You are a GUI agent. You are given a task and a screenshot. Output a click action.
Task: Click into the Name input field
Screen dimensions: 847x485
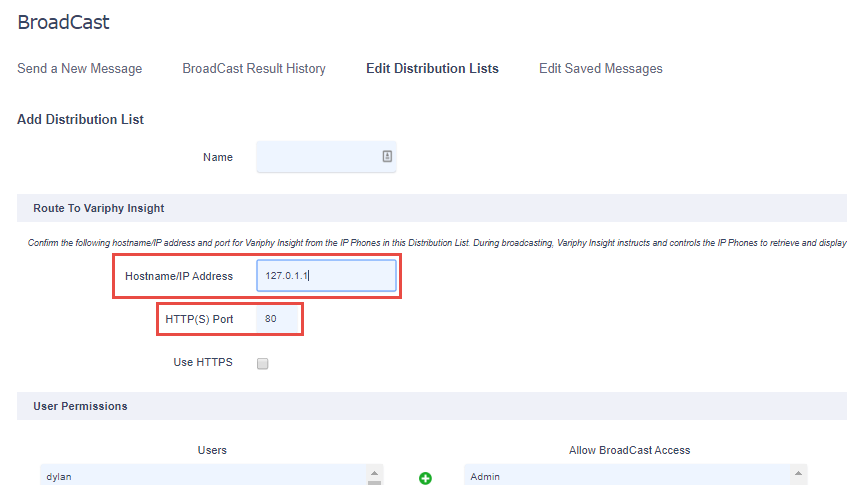pos(326,157)
